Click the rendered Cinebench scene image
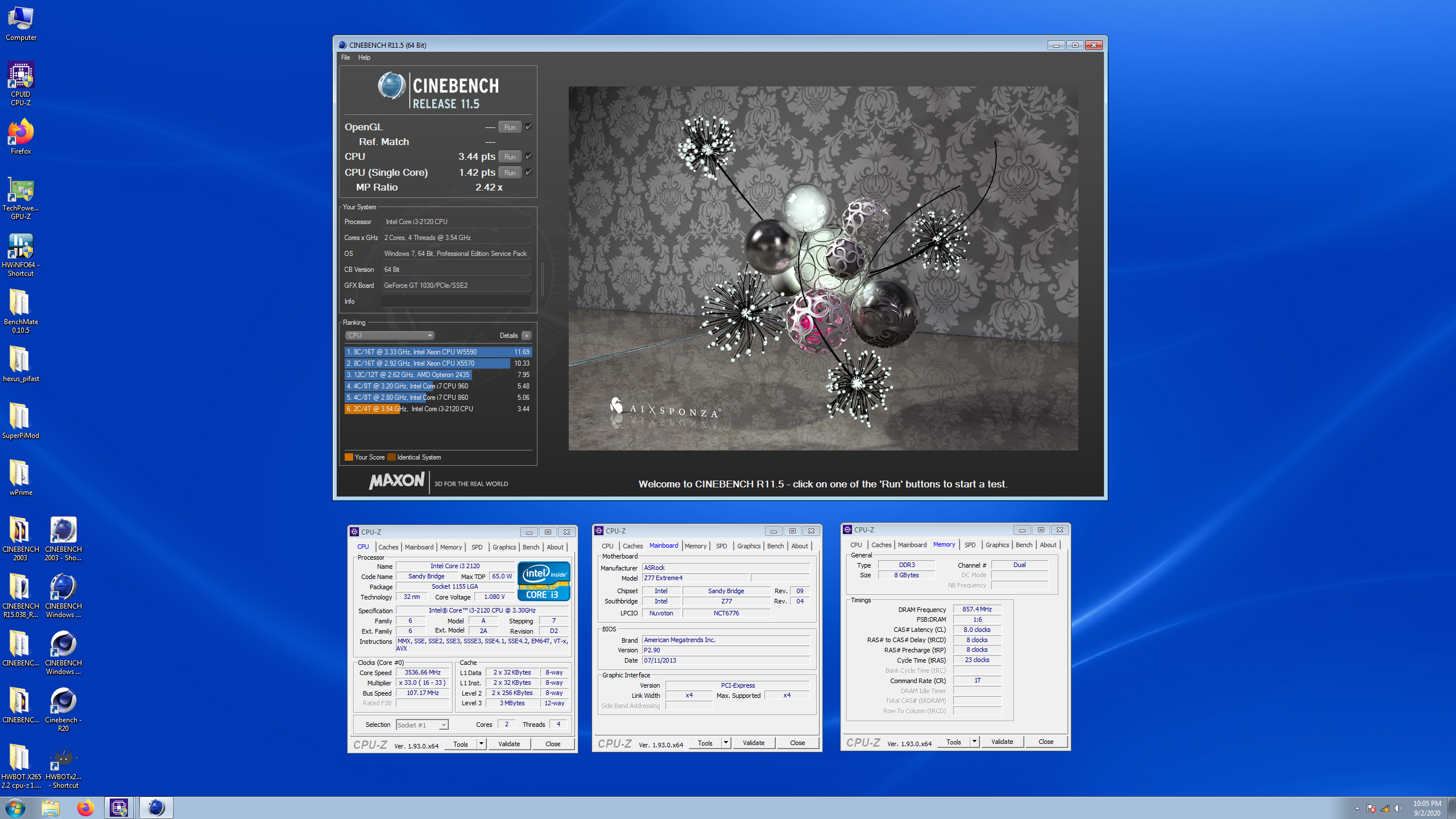The image size is (1456, 819). click(823, 268)
